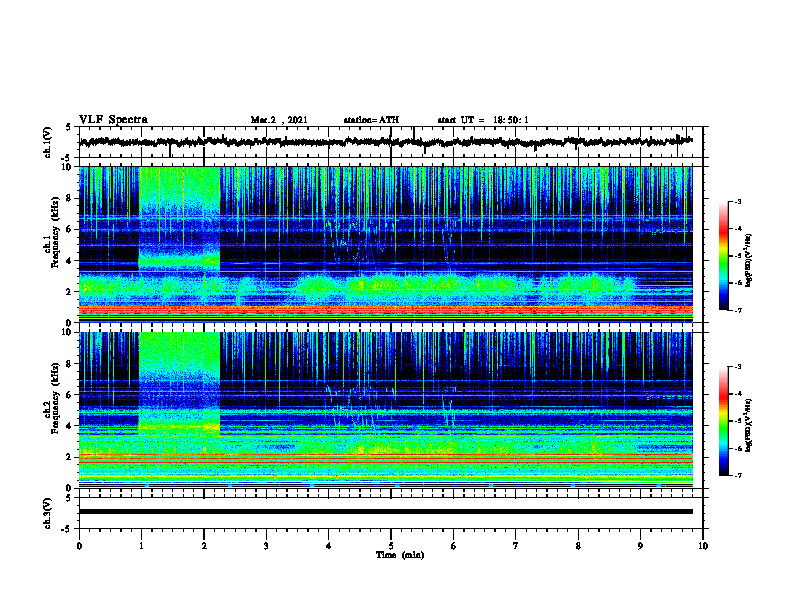Click the "-5" label on upper colorbar
Image resolution: width=792 pixels, height=612 pixels.
point(738,256)
